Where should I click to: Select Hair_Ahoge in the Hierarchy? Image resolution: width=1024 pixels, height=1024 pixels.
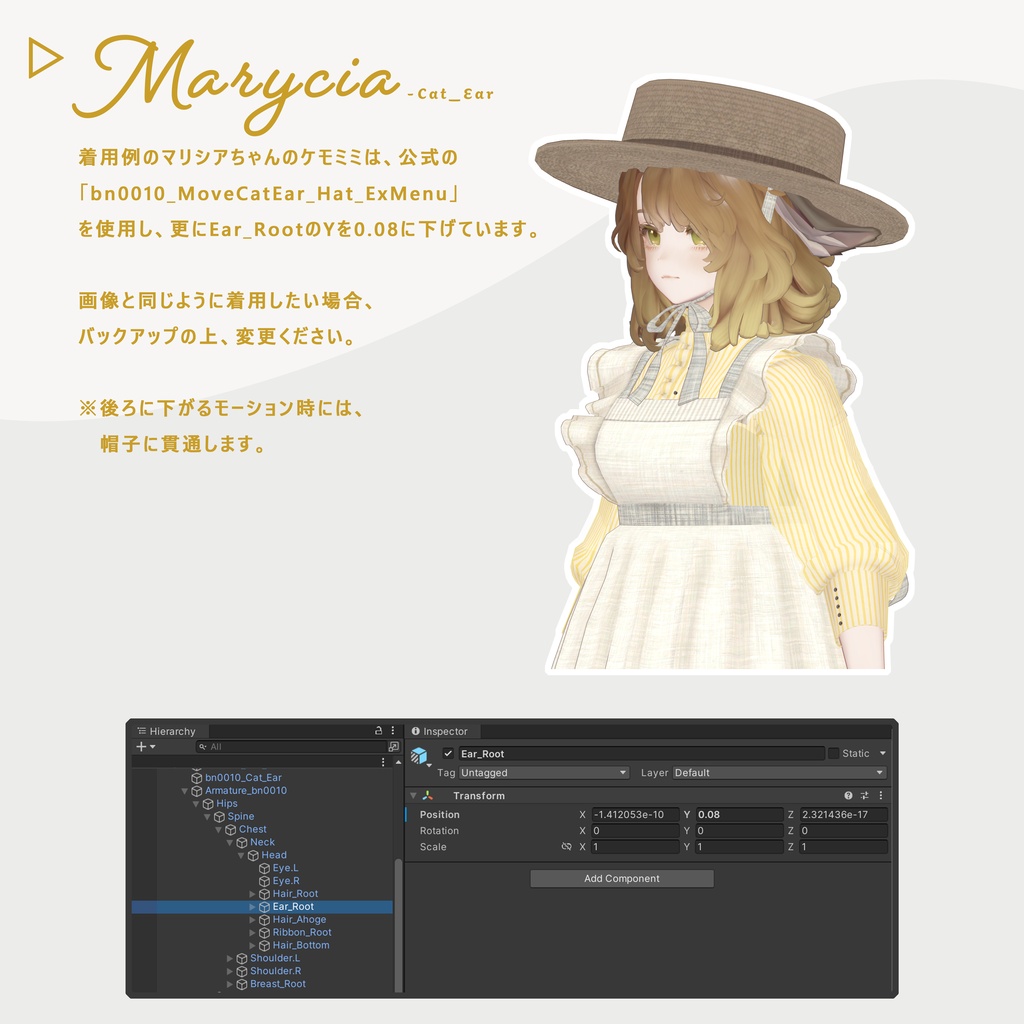tap(299, 920)
